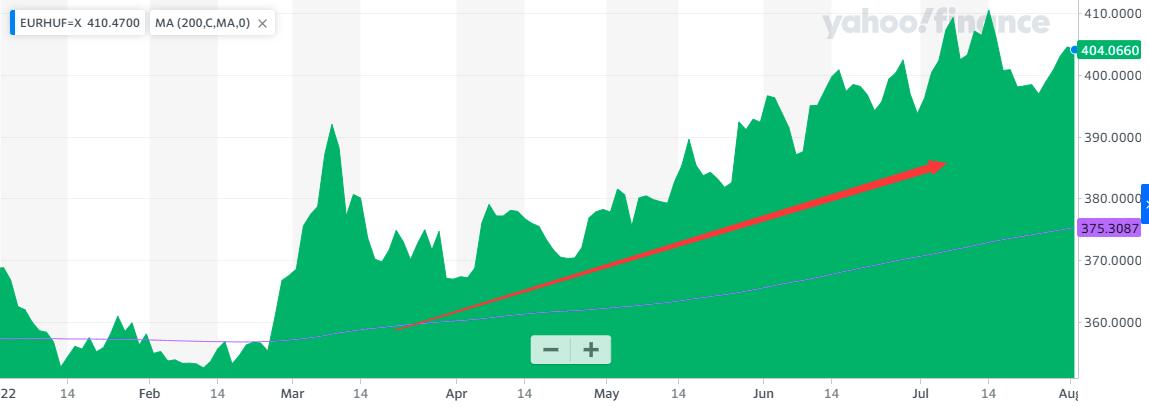Click the Jun label on time axis
The height and width of the screenshot is (407, 1149).
click(763, 395)
